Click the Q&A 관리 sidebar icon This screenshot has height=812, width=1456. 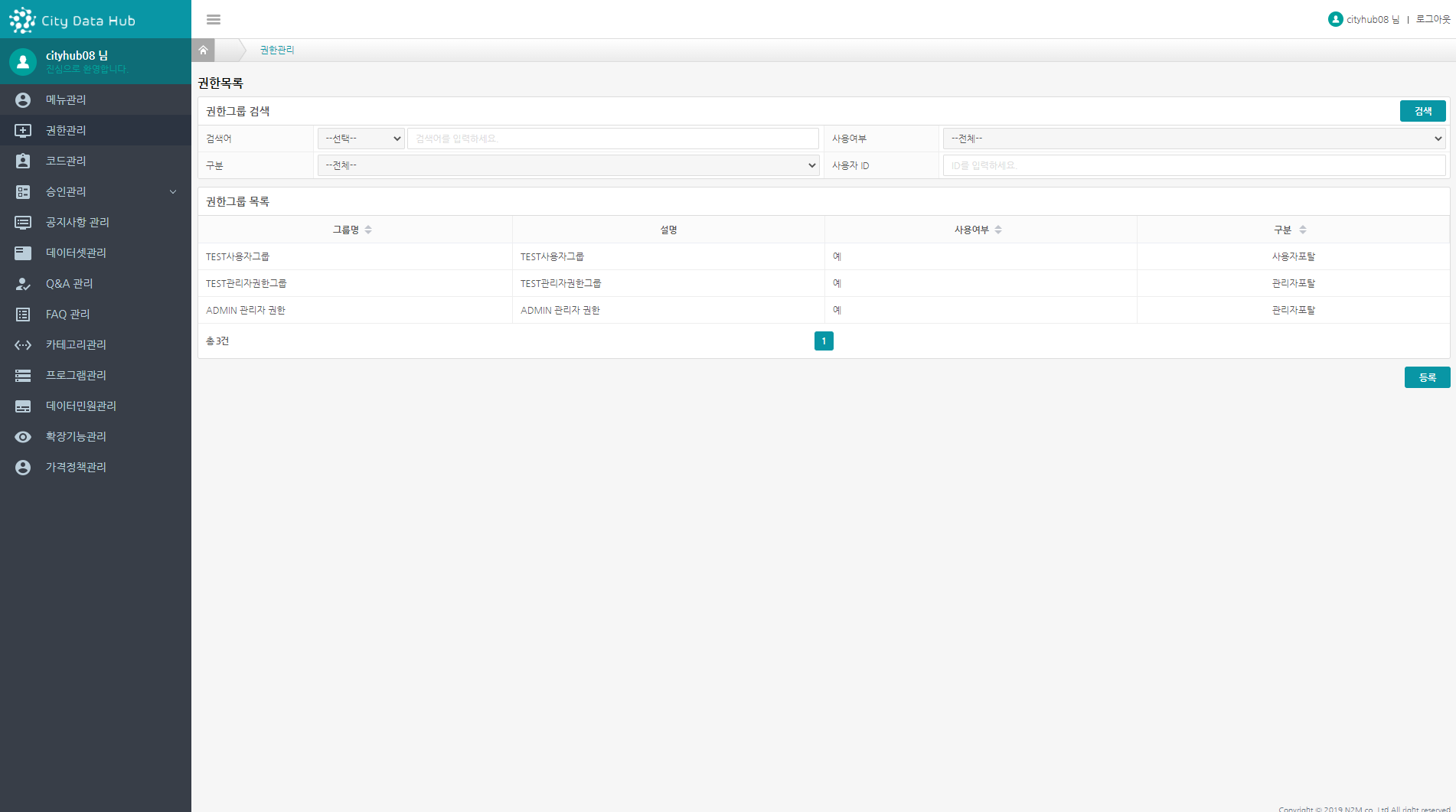click(x=23, y=284)
